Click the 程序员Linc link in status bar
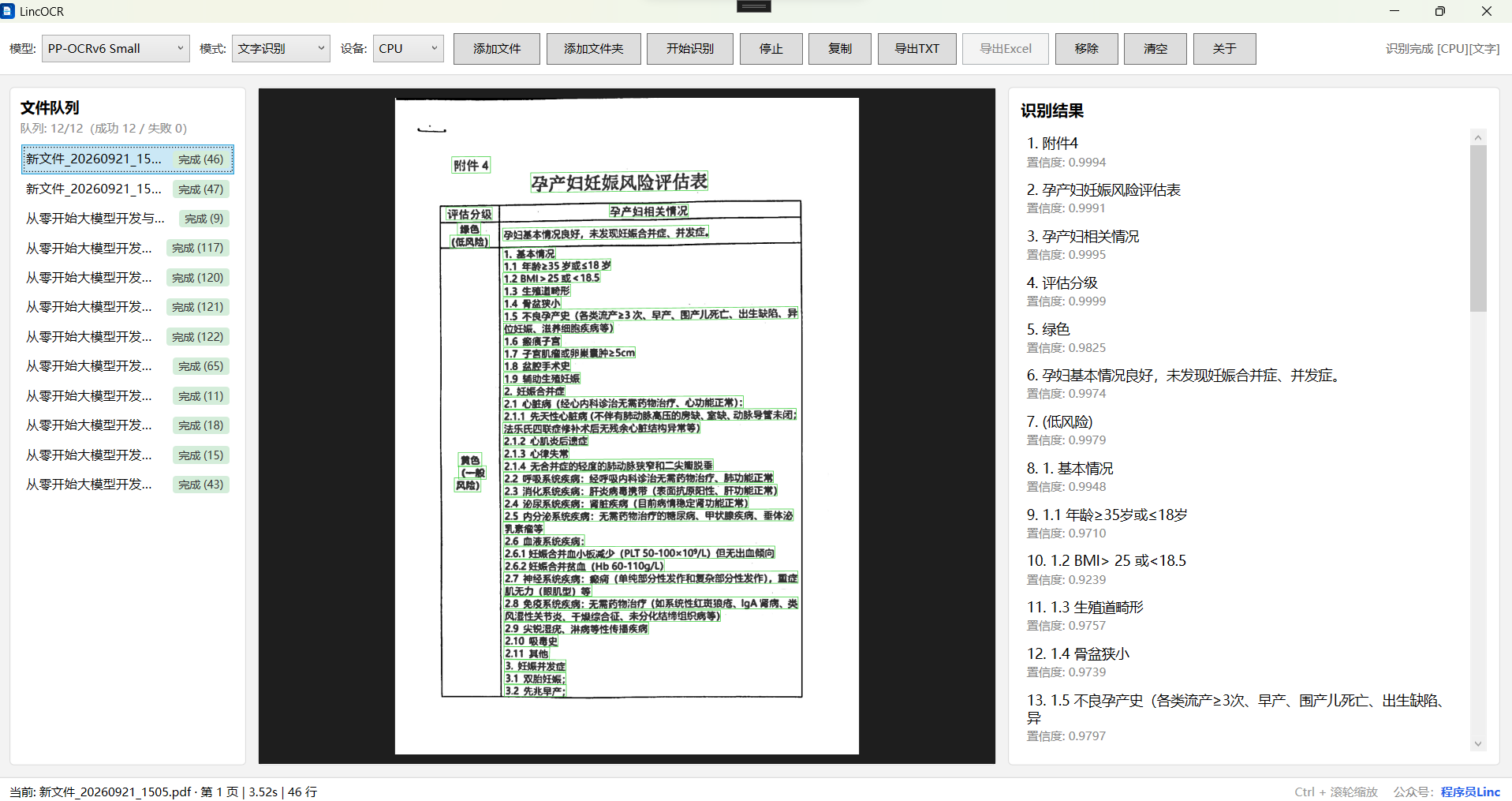The width and height of the screenshot is (1512, 801). point(1470,792)
